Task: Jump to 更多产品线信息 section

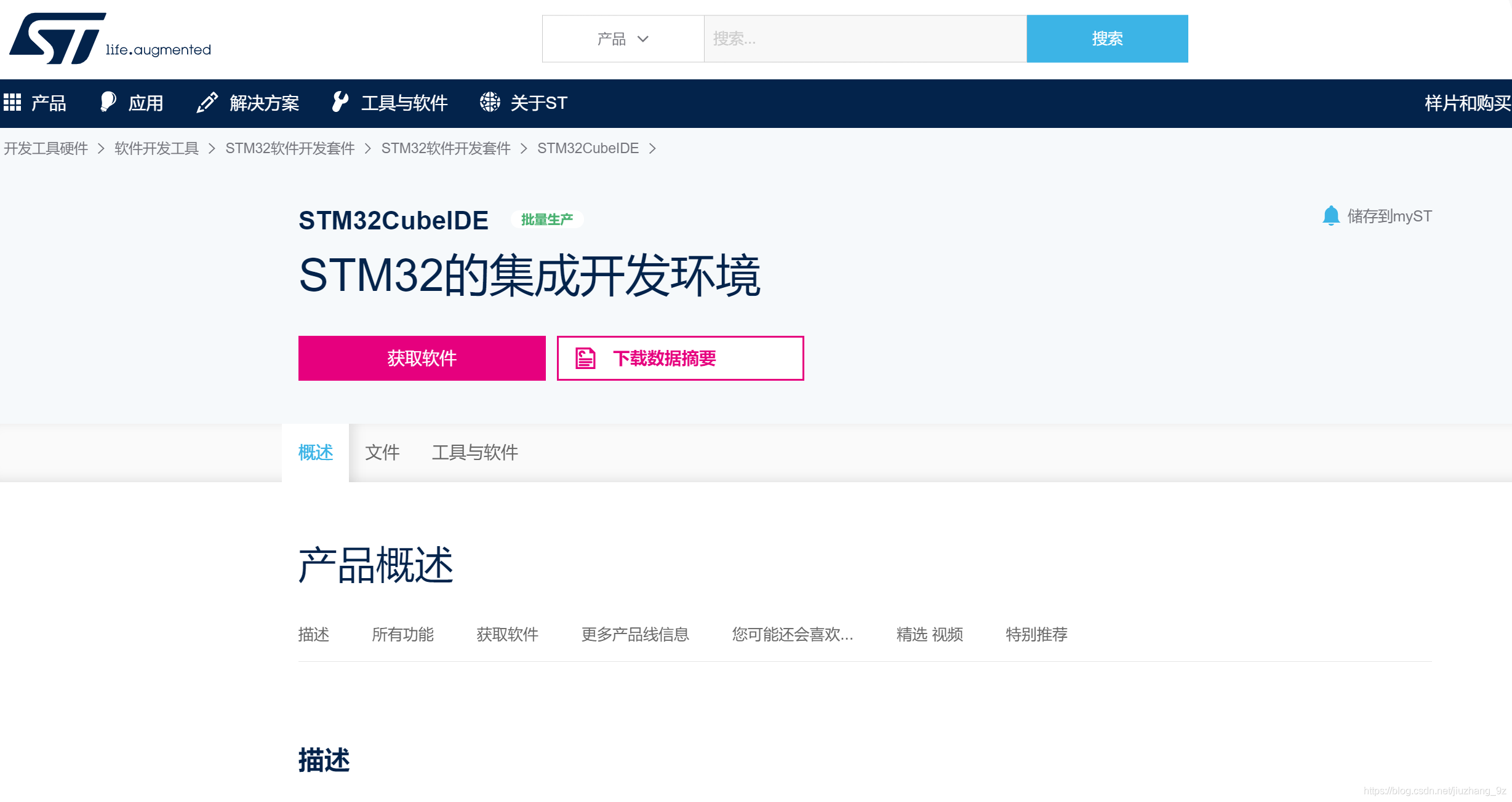Action: pyautogui.click(x=635, y=634)
